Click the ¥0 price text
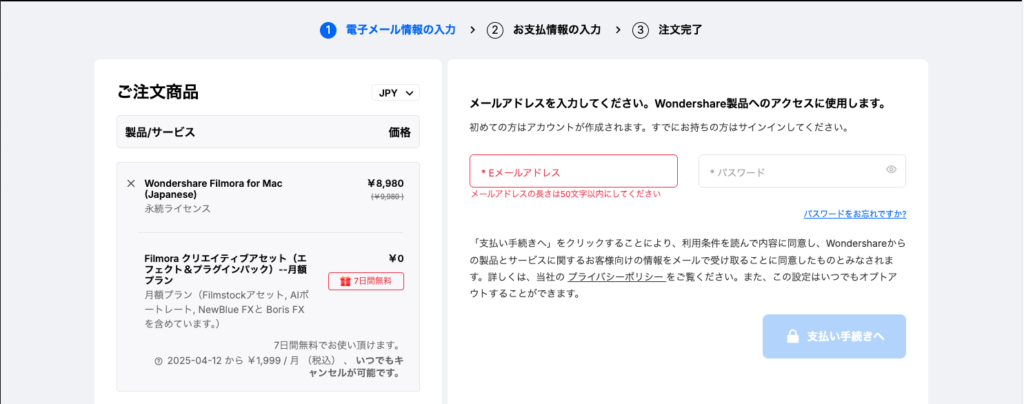 [396, 258]
